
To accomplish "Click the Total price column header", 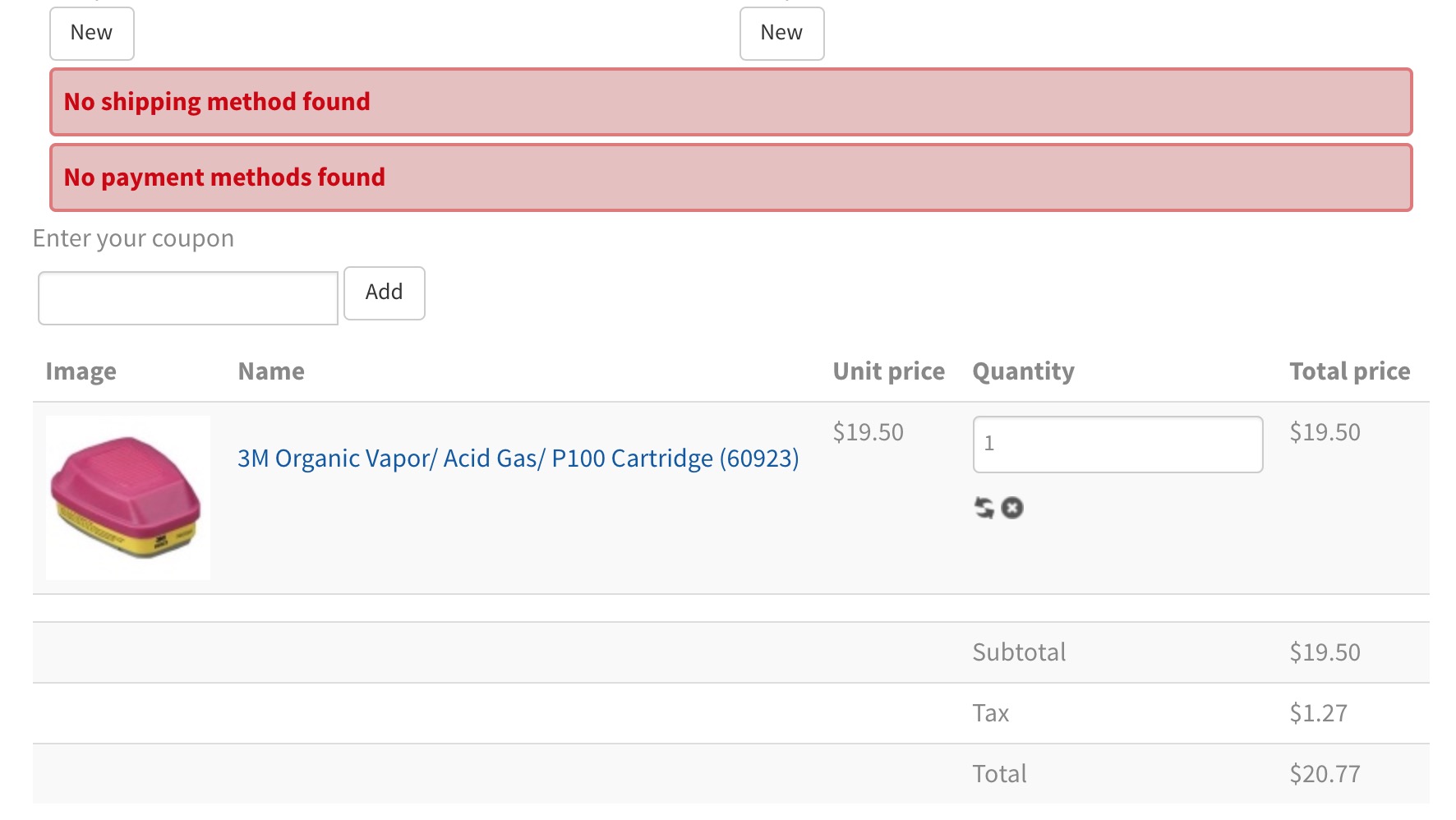I will coord(1349,371).
